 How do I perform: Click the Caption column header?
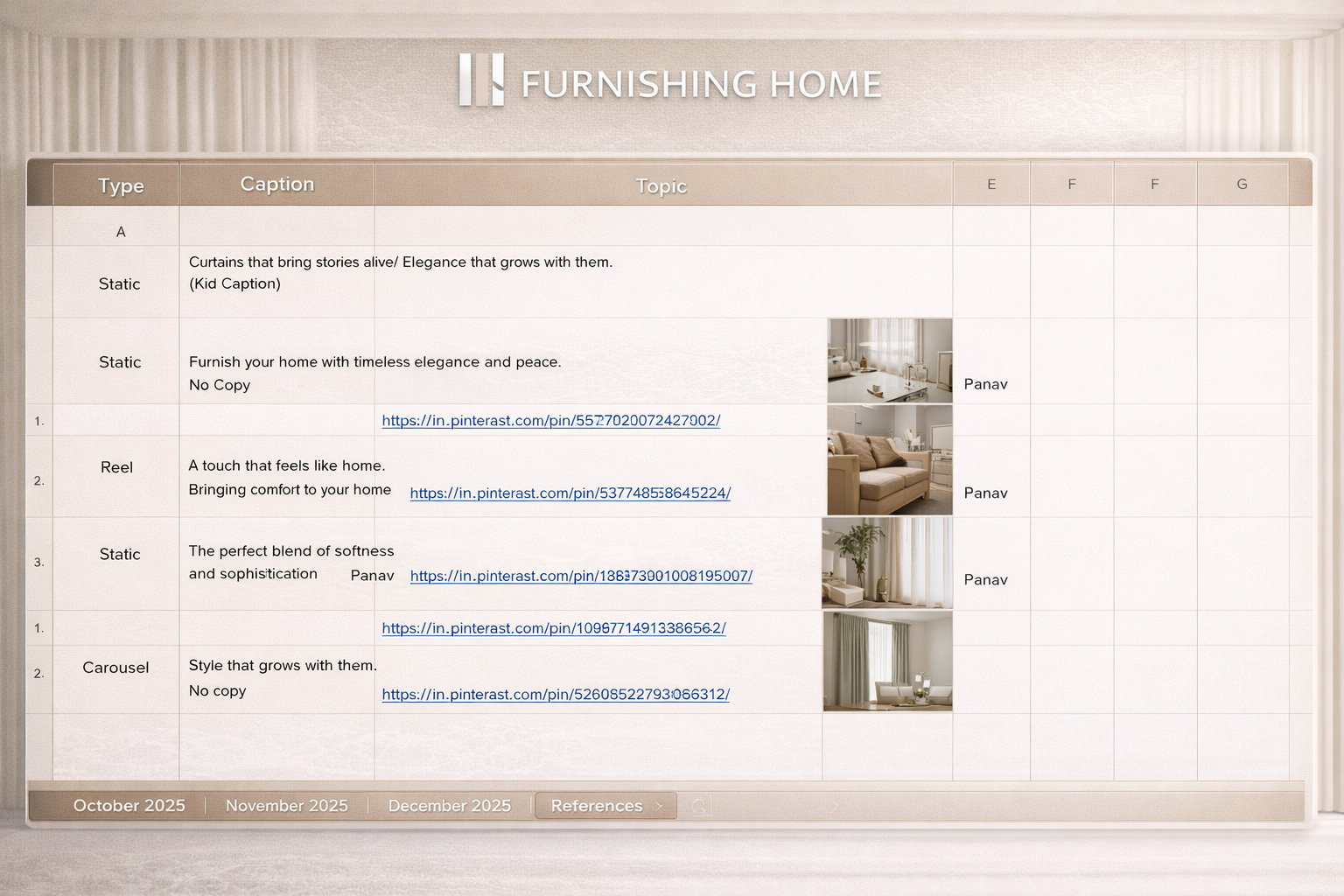276,185
